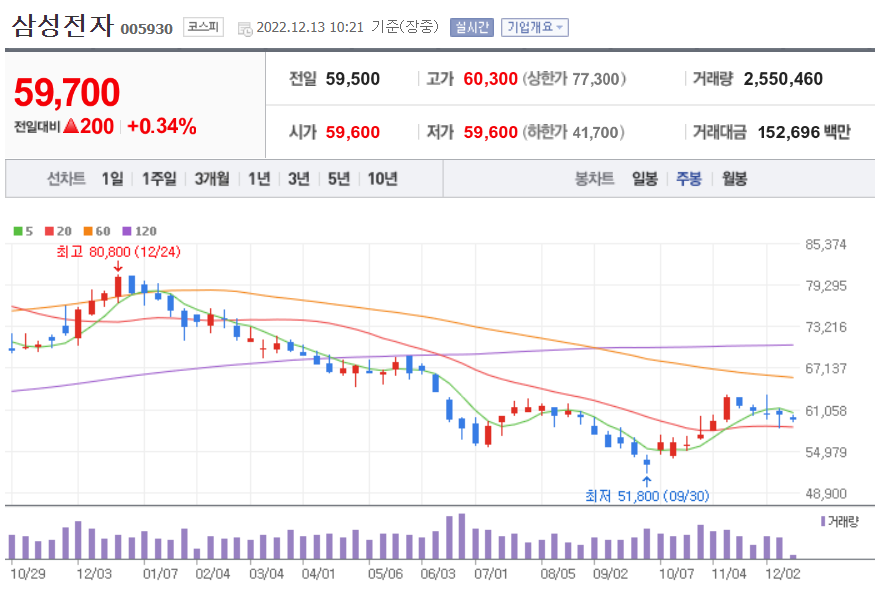Click the 12/03 date axis label
This screenshot has width=880, height=589.
tap(94, 574)
